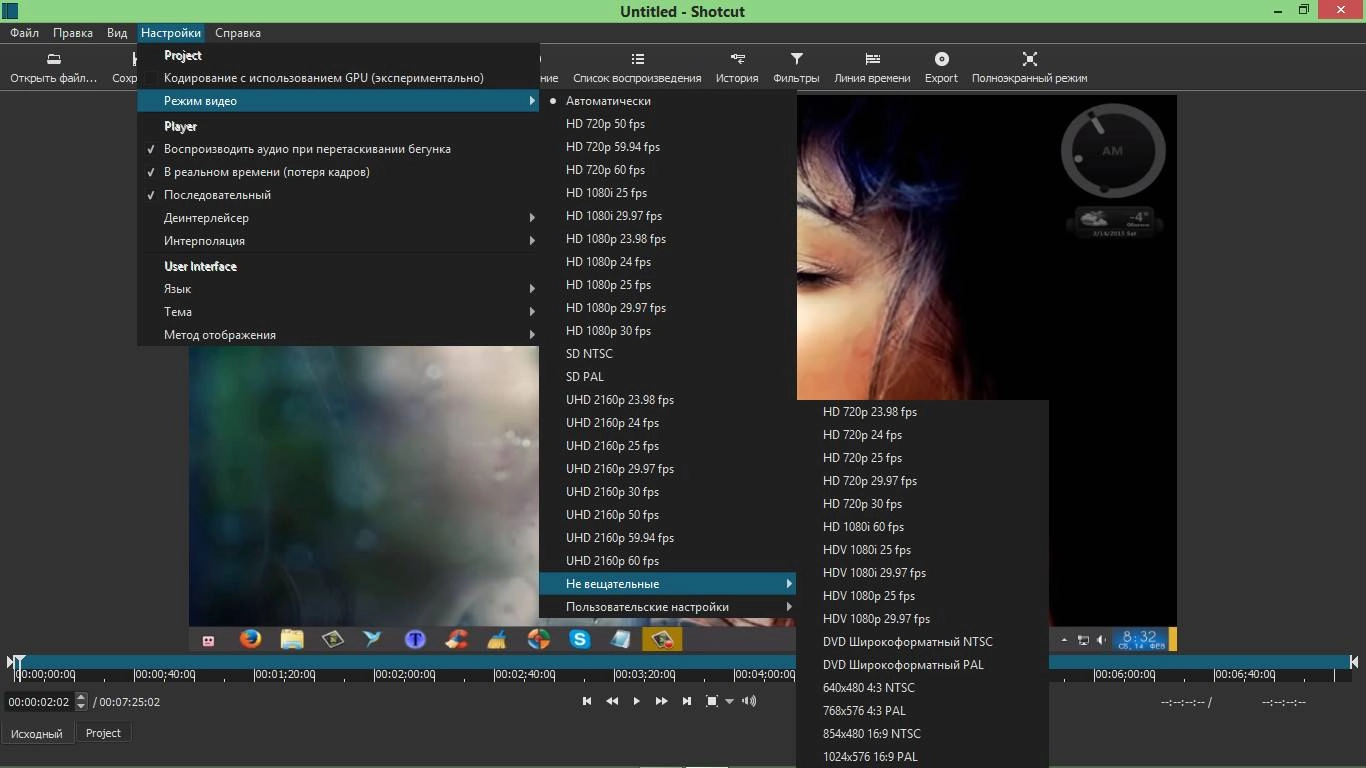Select the SD NTSC video mode

tap(668, 354)
